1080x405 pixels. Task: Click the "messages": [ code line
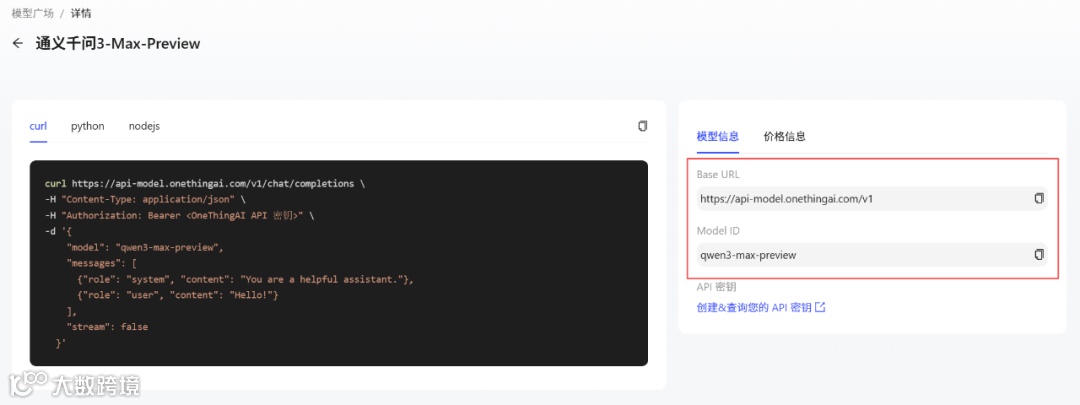102,262
